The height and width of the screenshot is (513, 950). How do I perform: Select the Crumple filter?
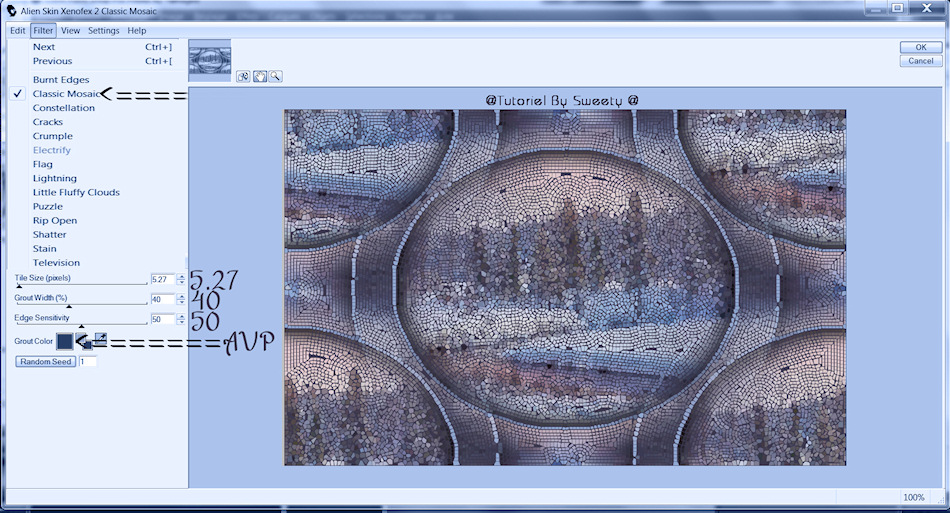(97, 136)
